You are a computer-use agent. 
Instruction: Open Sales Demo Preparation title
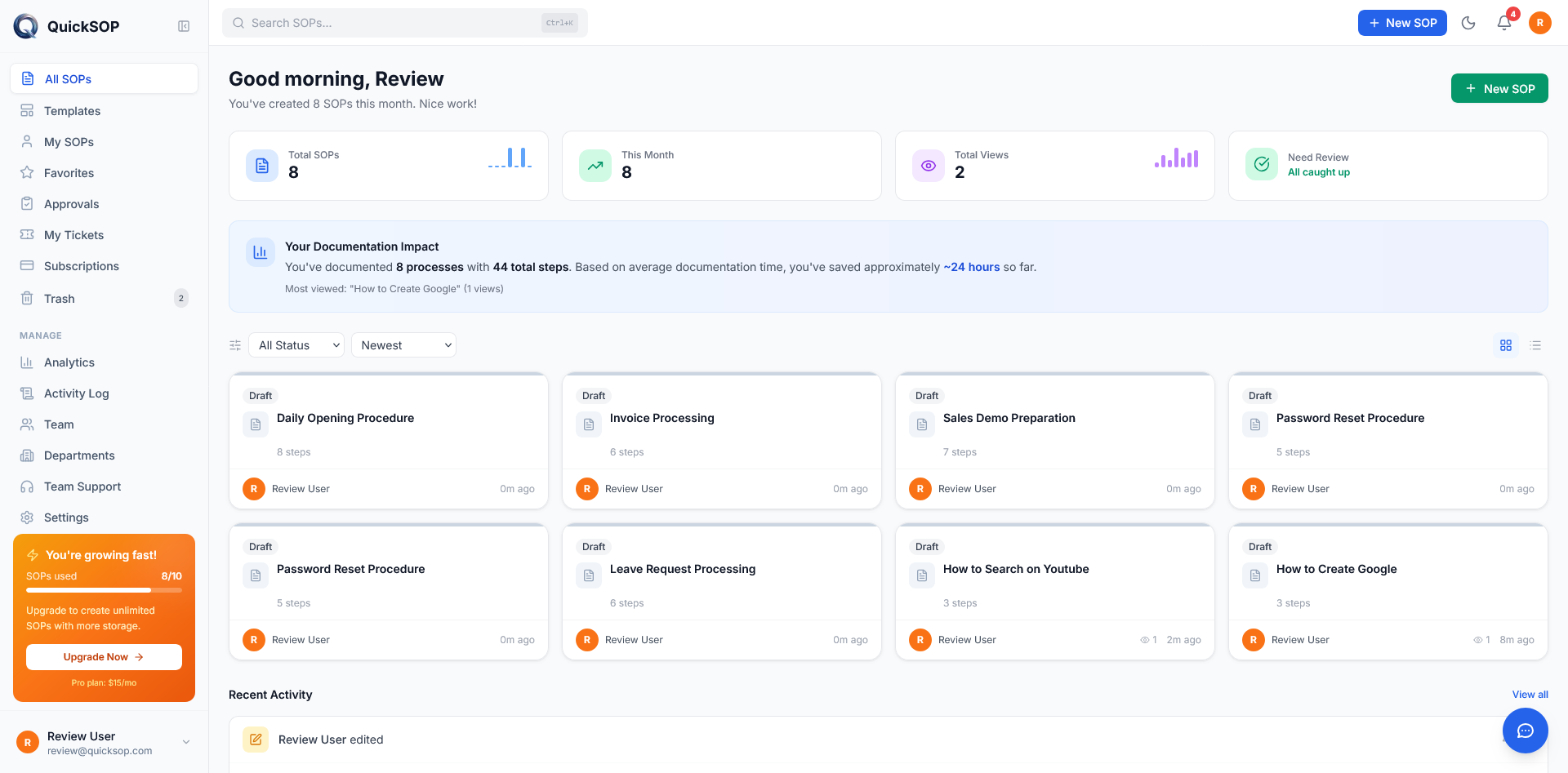coord(1009,418)
